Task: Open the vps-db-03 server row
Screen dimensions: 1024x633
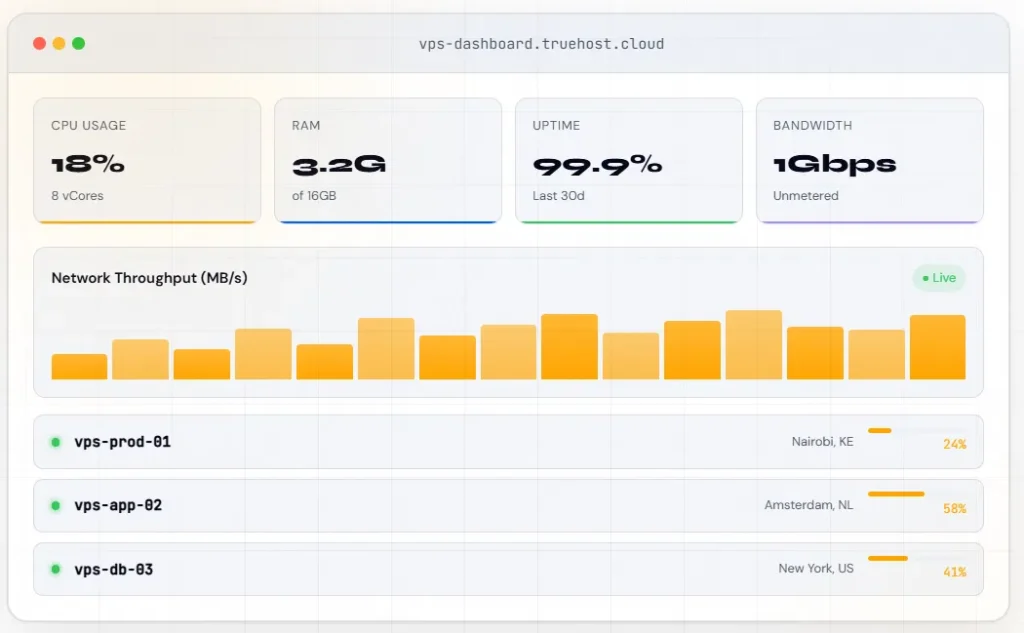Action: 508,569
